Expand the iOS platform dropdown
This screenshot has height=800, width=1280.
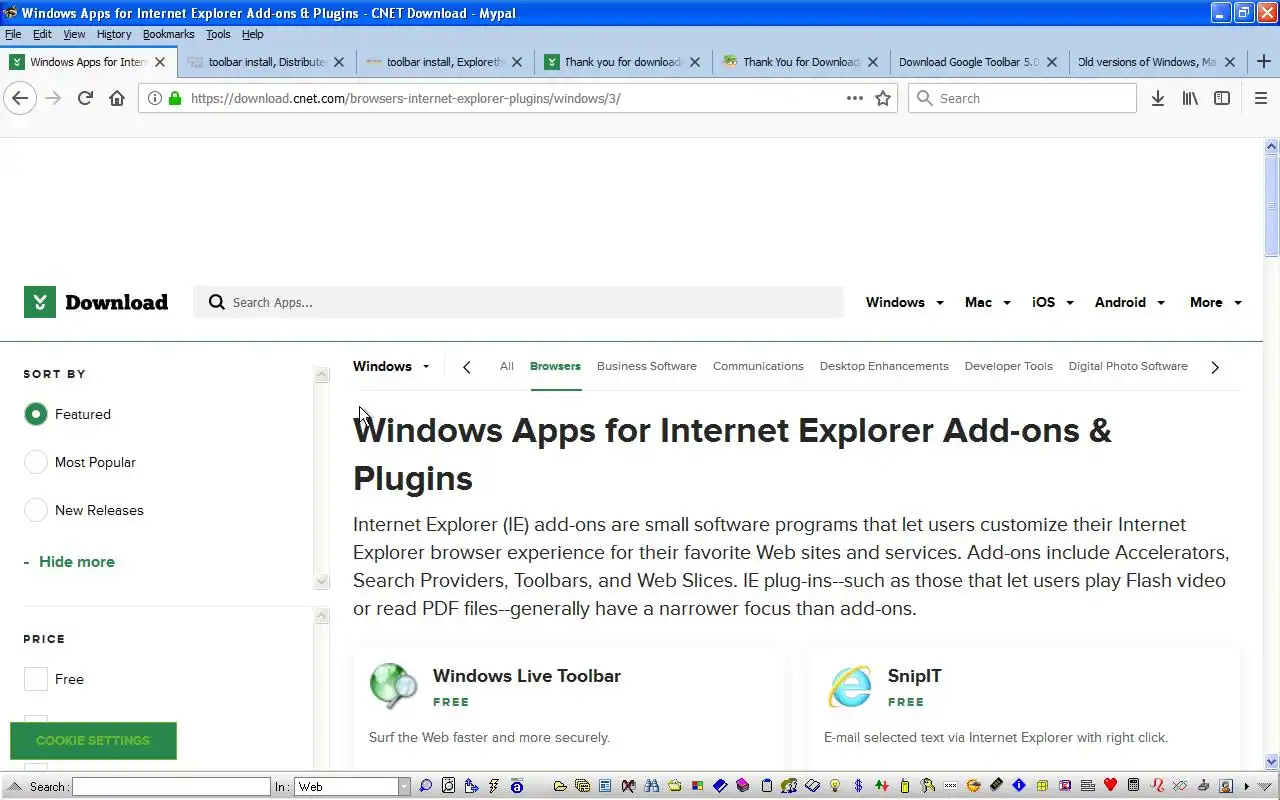point(1053,302)
